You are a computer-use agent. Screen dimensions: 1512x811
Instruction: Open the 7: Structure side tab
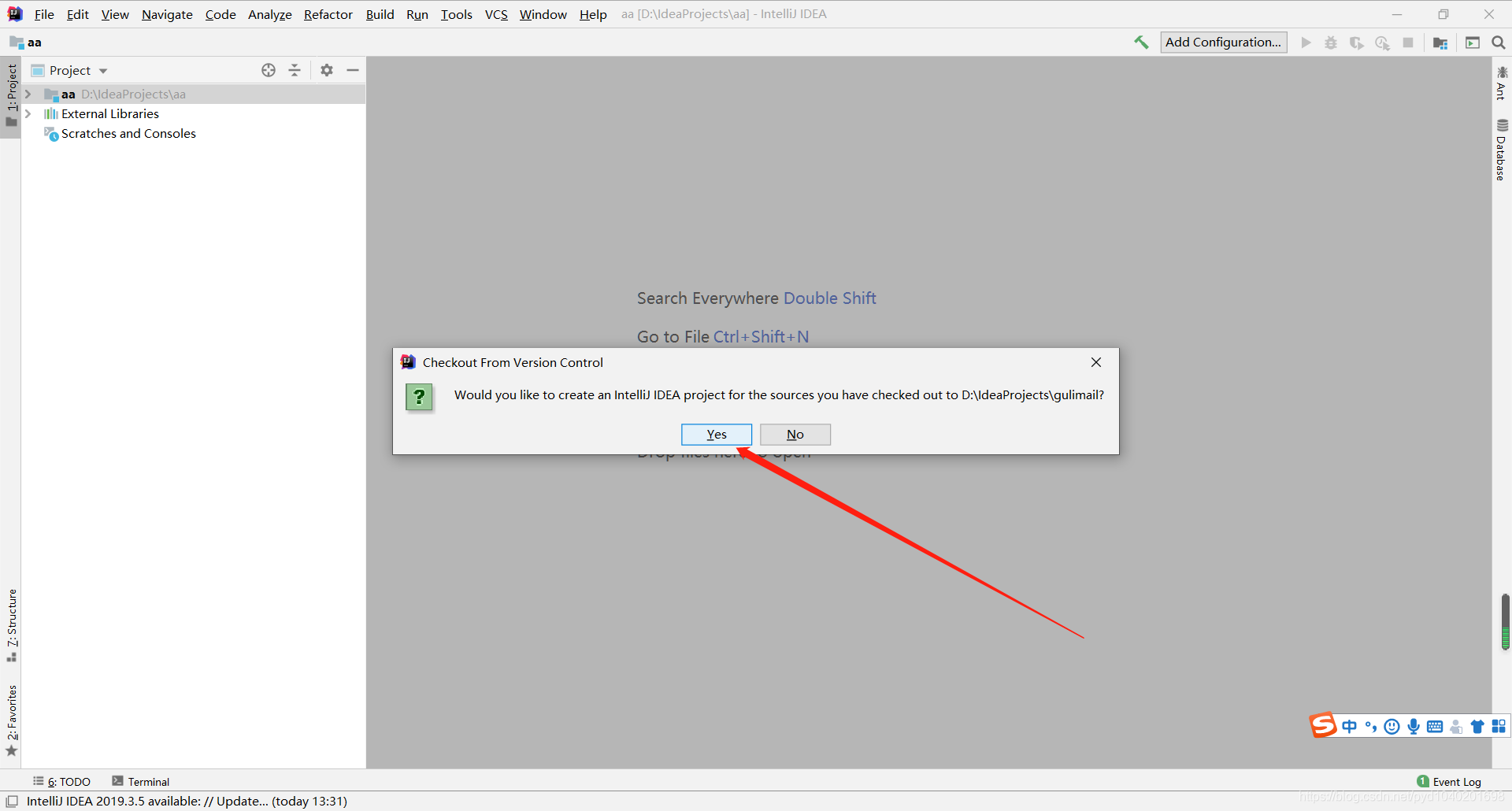click(x=11, y=624)
